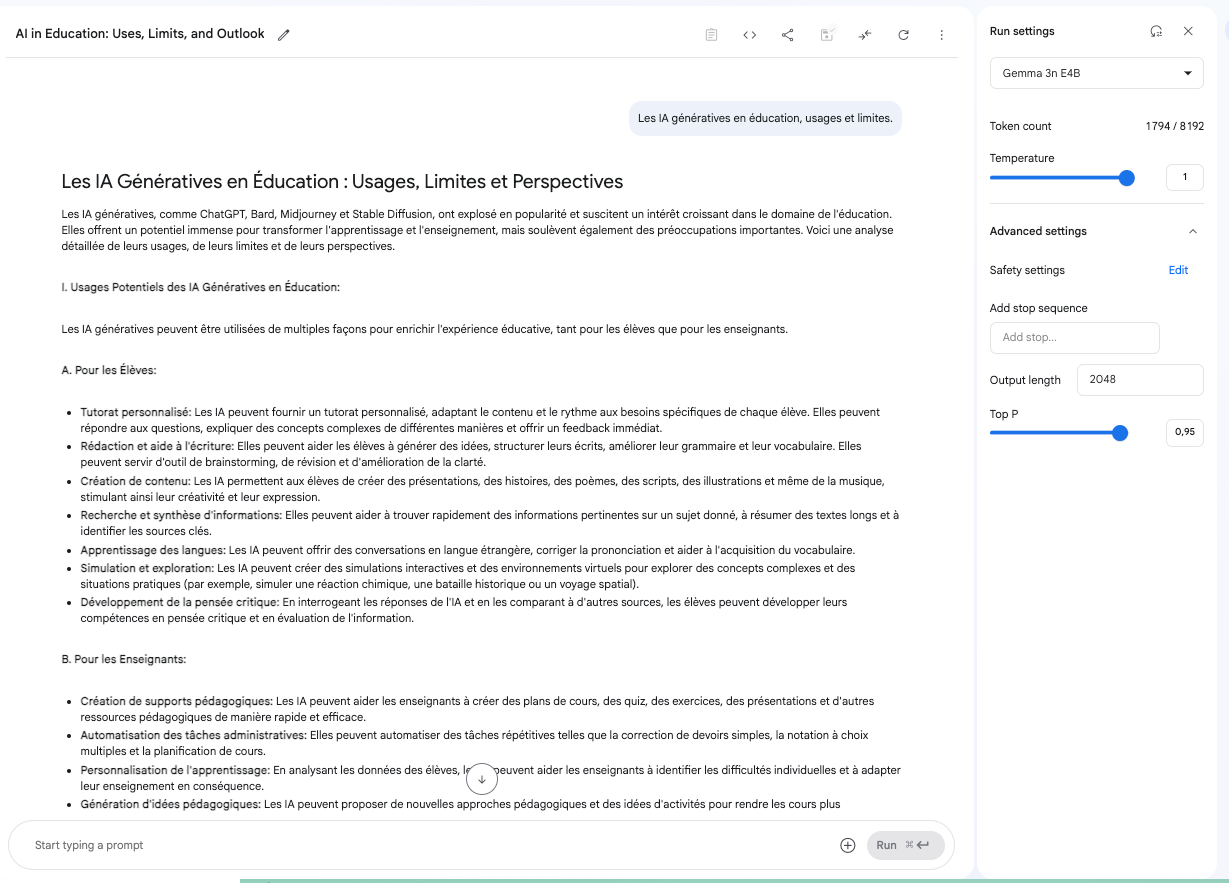
Task: Click the Top P slider handle
Action: click(x=1120, y=433)
